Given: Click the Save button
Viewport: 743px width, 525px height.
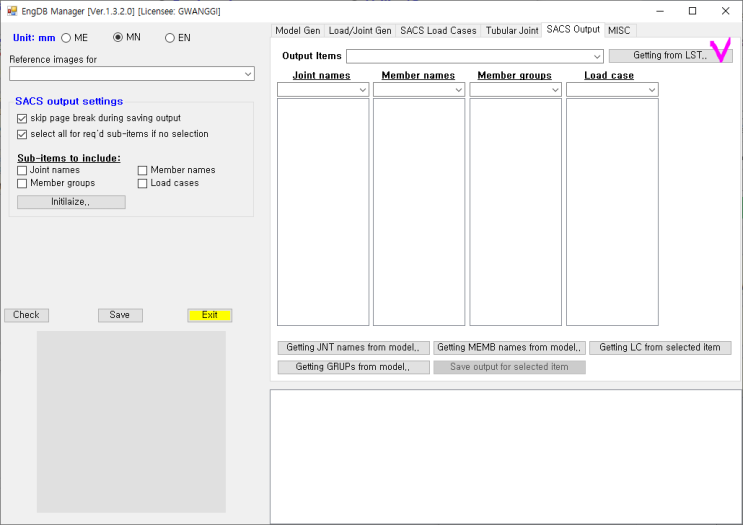Looking at the screenshot, I should coord(120,315).
